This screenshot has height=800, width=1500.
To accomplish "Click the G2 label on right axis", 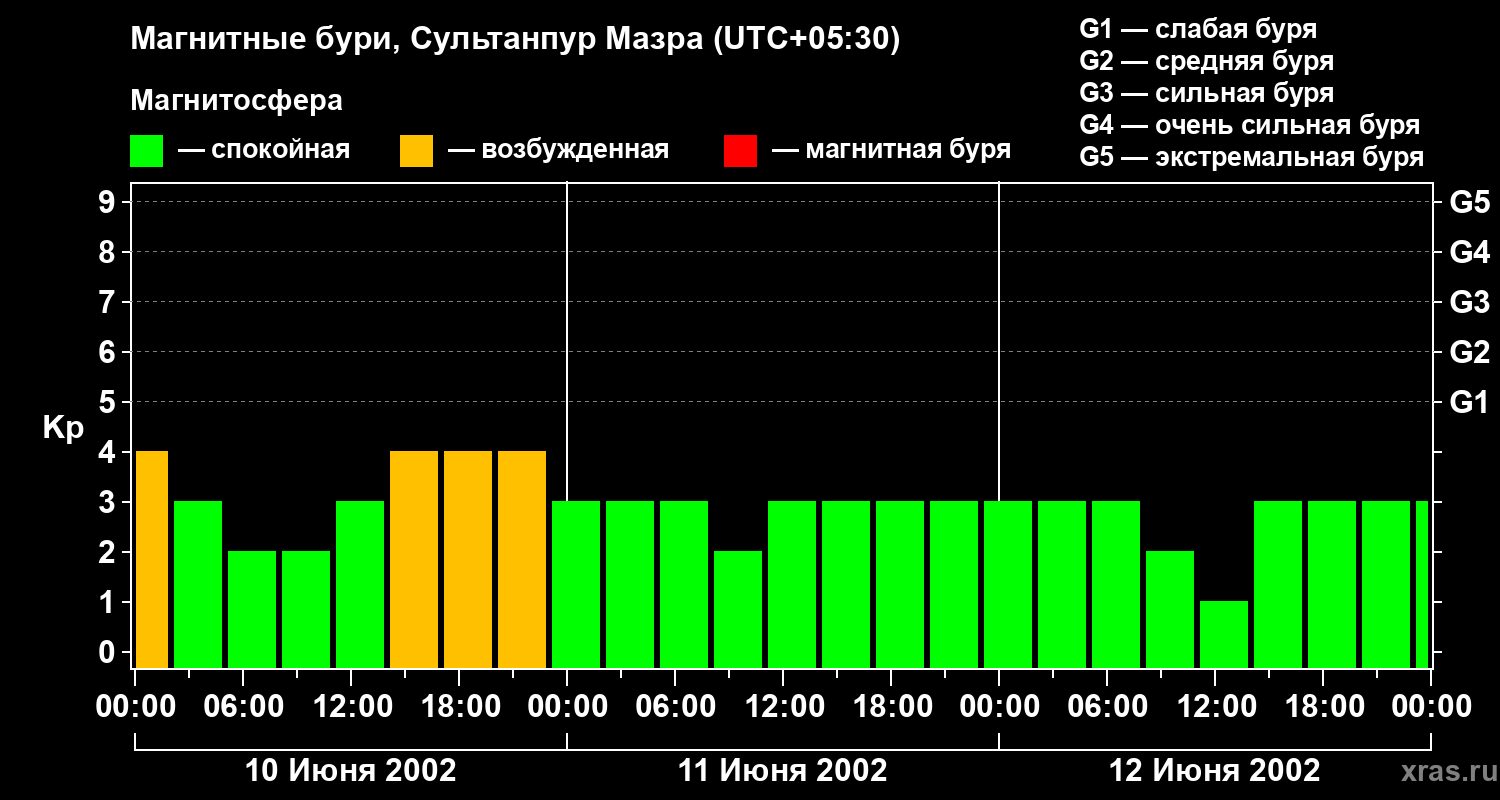I will click(1470, 353).
